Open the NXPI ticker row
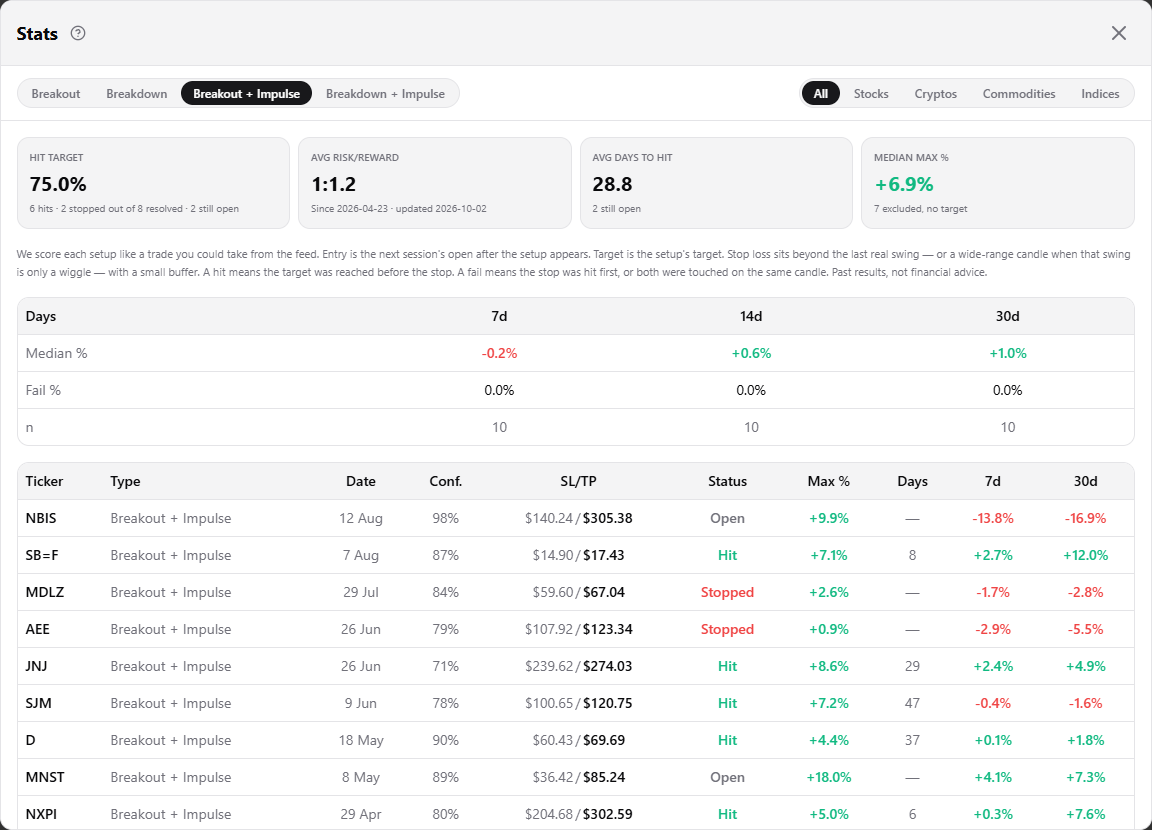This screenshot has width=1152, height=830. (575, 813)
